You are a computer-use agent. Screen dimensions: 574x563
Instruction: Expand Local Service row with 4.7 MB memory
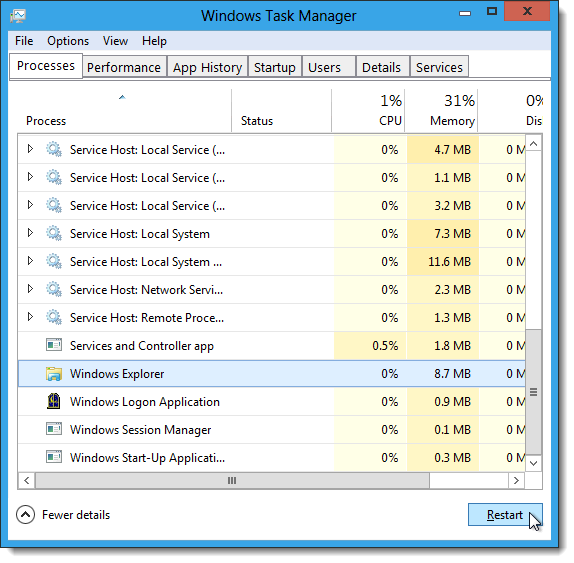point(30,149)
